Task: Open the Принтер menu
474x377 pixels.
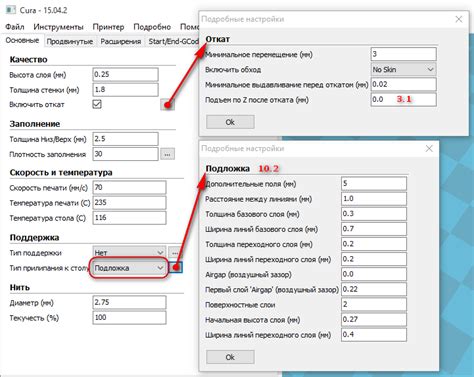Action: click(x=108, y=27)
